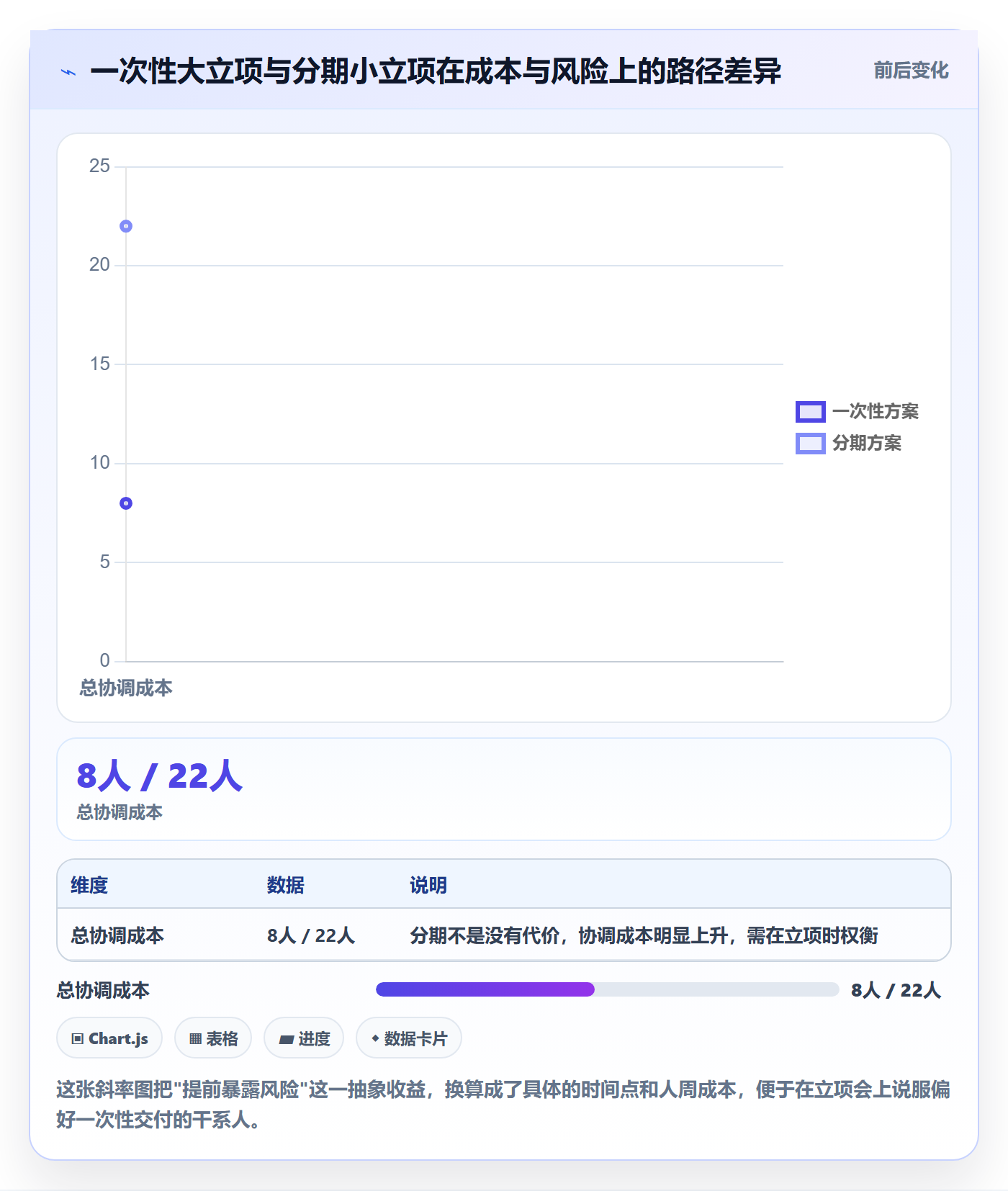Select the 进度 chip
This screenshot has height=1191, width=1008.
pos(304,1038)
